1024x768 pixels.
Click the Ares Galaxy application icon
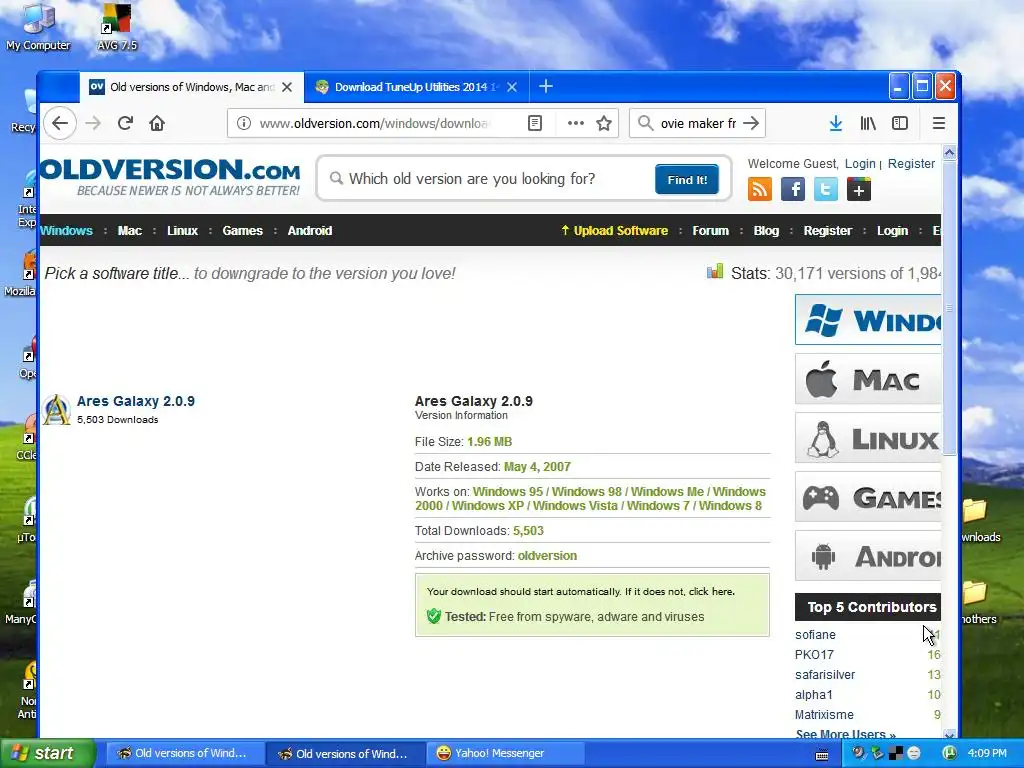click(57, 410)
